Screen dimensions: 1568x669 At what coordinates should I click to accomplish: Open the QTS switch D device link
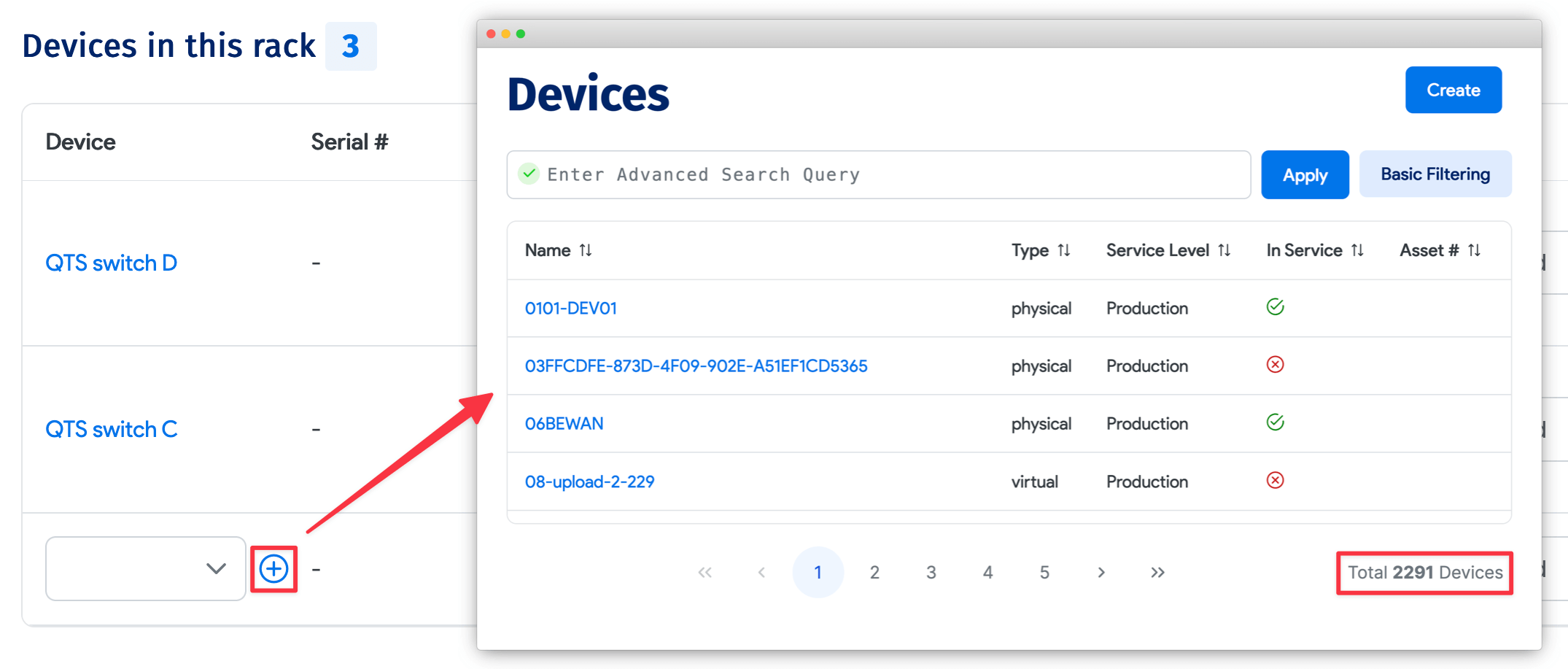tap(111, 263)
